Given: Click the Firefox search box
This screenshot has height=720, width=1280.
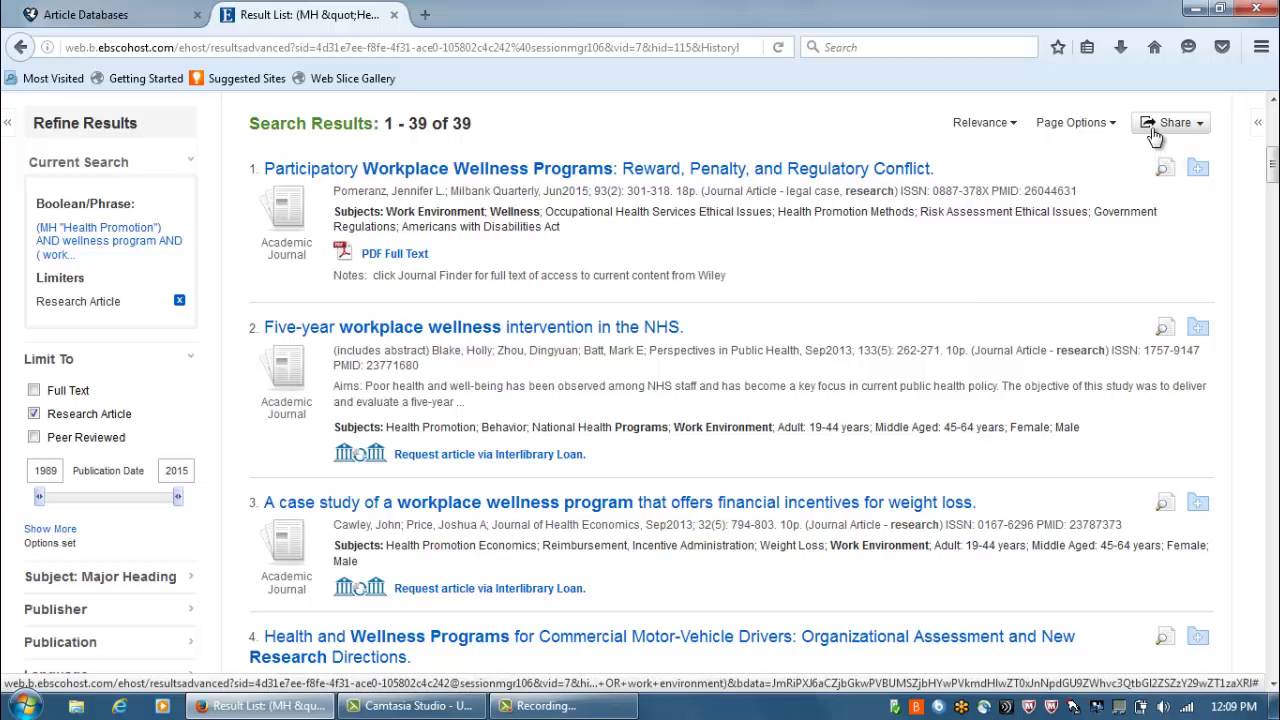Looking at the screenshot, I should [919, 47].
